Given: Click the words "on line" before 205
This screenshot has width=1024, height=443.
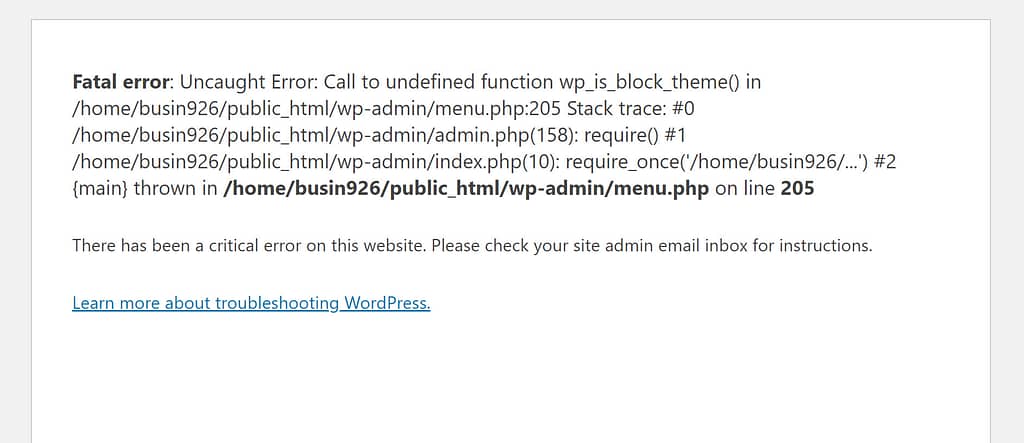Looking at the screenshot, I should 745,188.
